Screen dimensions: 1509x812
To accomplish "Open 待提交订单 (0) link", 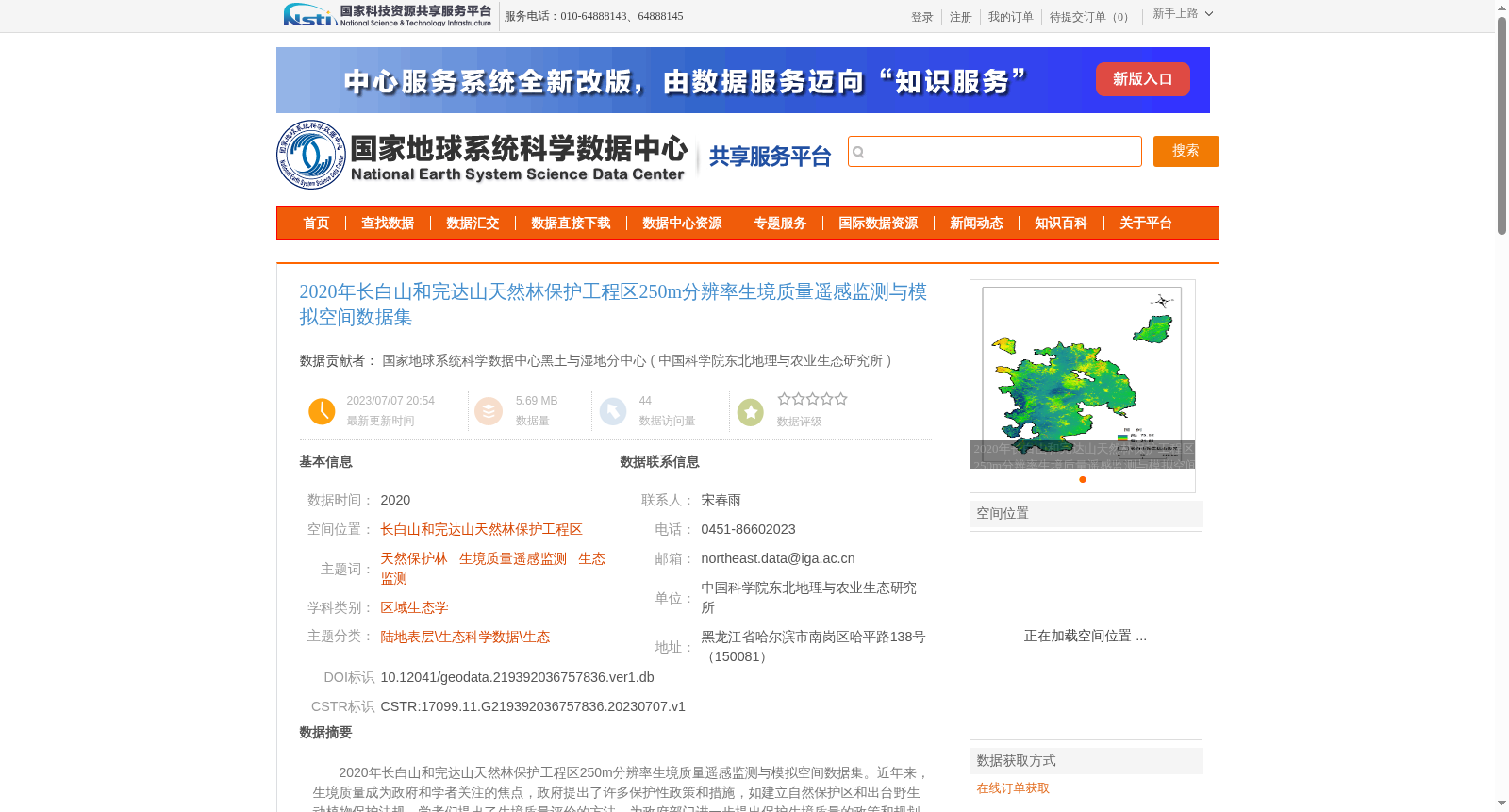I will [x=1092, y=17].
